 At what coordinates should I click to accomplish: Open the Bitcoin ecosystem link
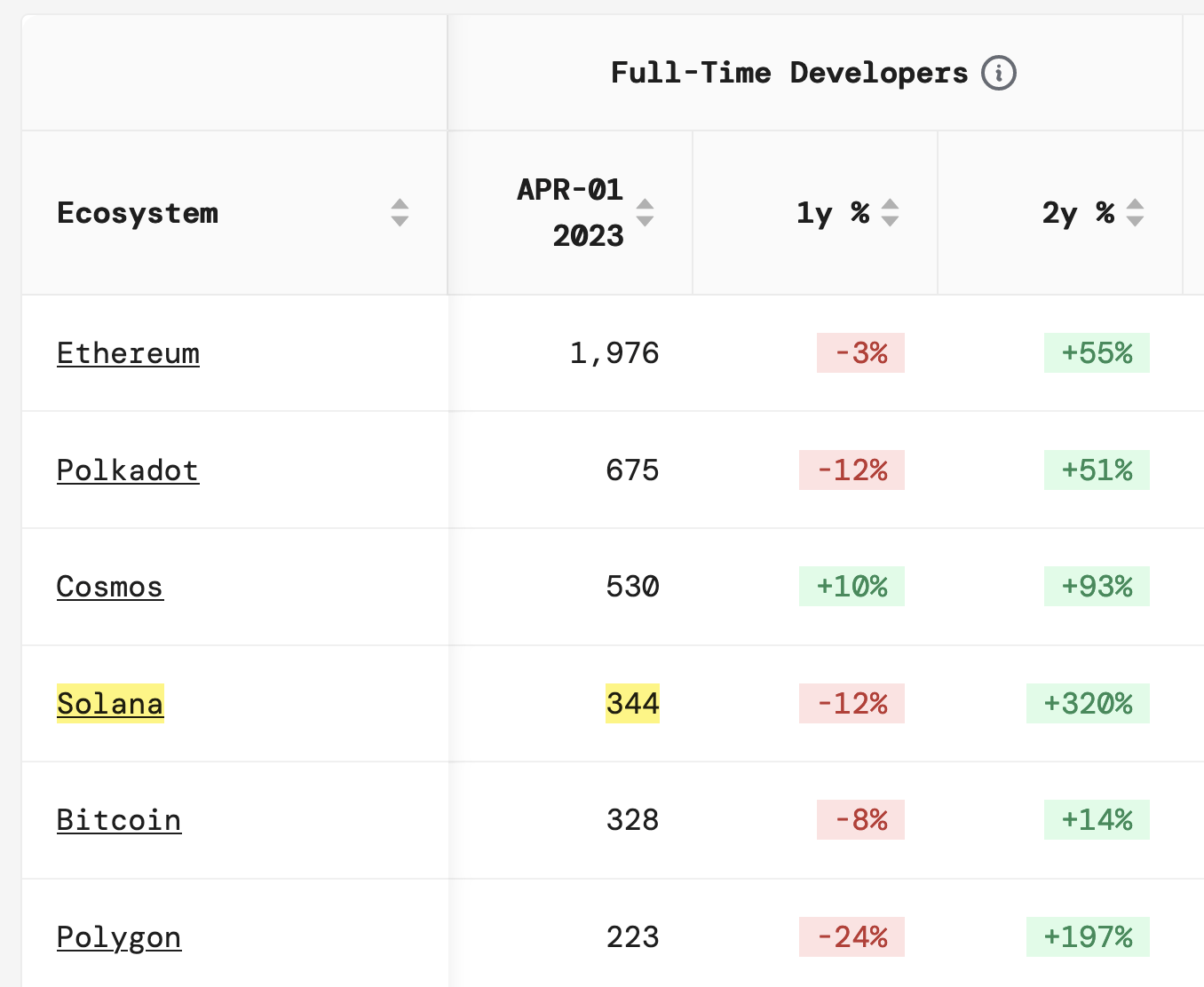(x=119, y=820)
